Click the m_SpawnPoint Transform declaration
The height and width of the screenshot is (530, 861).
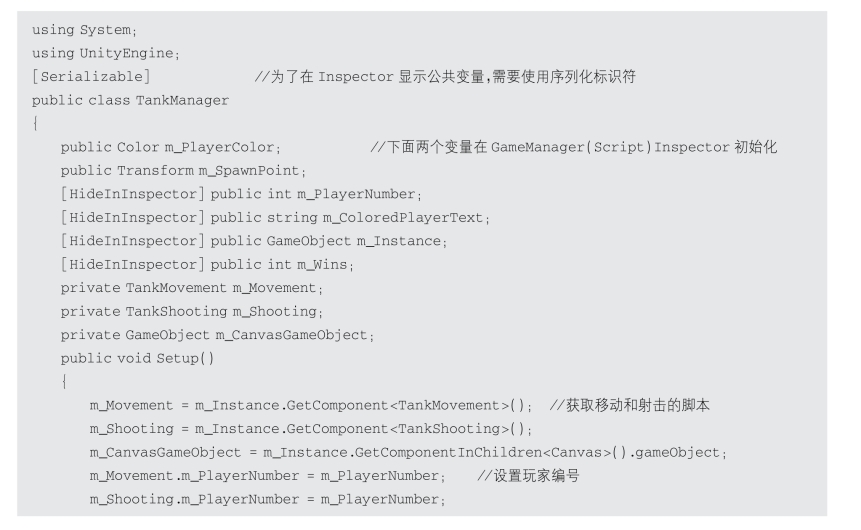(x=183, y=171)
